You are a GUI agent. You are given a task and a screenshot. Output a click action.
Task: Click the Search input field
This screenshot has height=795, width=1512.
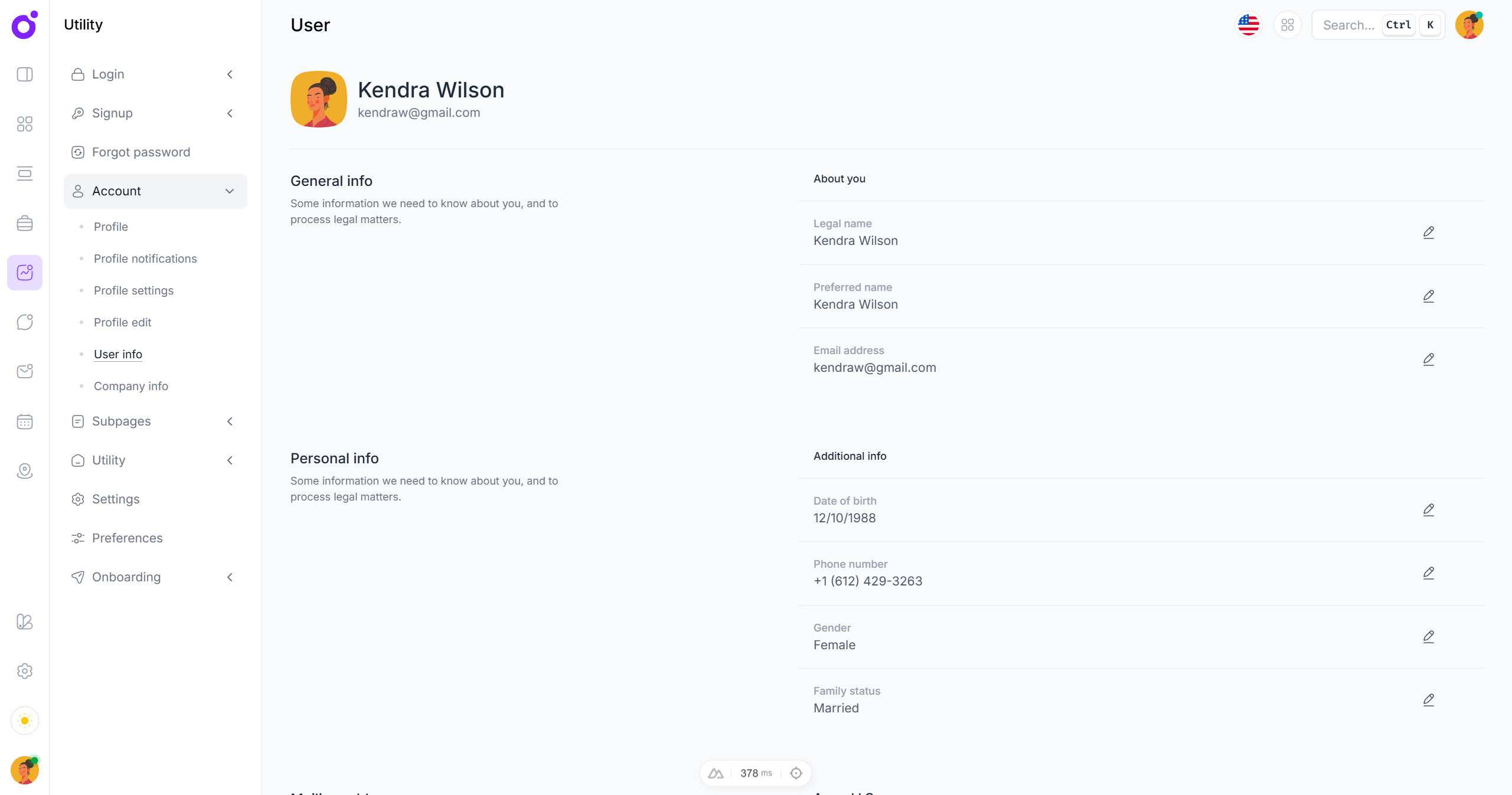click(1349, 25)
